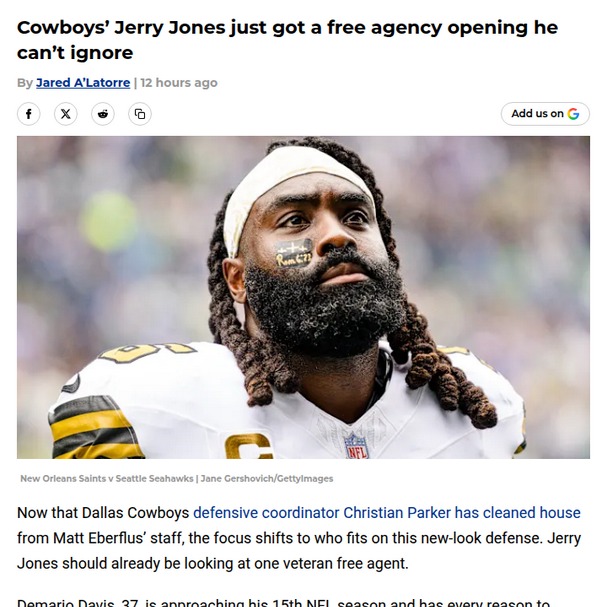This screenshot has width=607, height=607.
Task: Click the NFL shield logo on the jersey
Action: (x=357, y=446)
